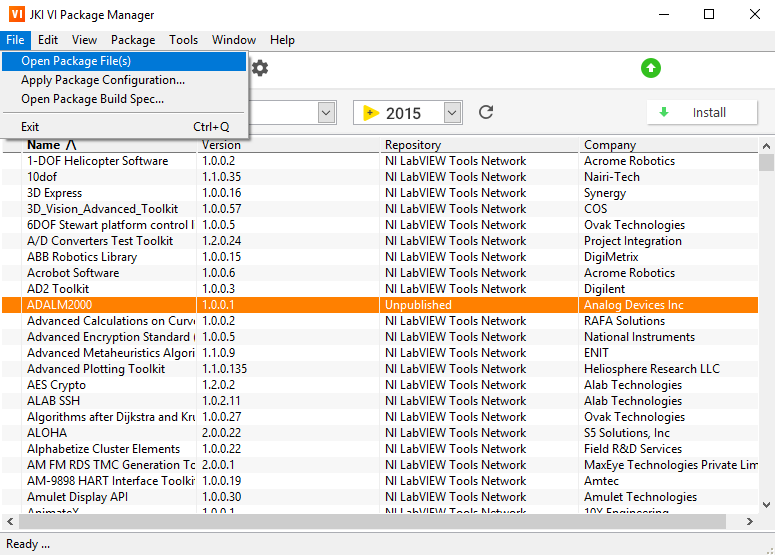The width and height of the screenshot is (775, 555).
Task: Click the settings gear icon in toolbar
Action: [260, 68]
